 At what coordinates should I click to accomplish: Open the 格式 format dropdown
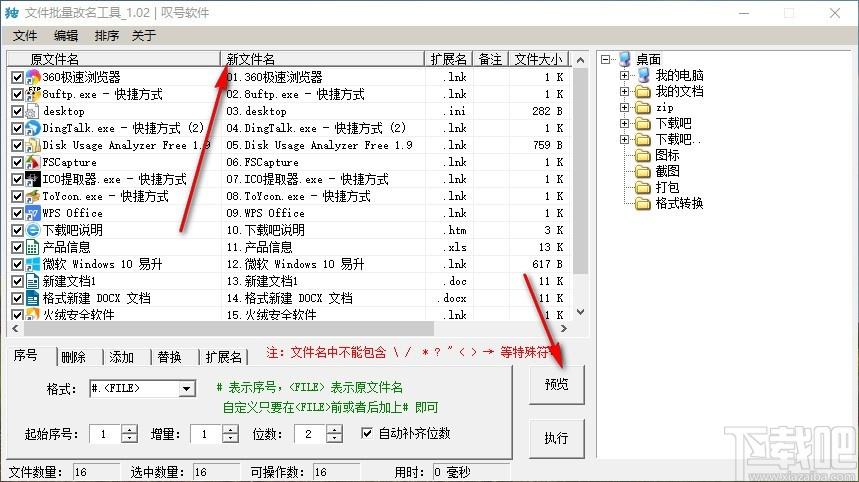[x=186, y=389]
